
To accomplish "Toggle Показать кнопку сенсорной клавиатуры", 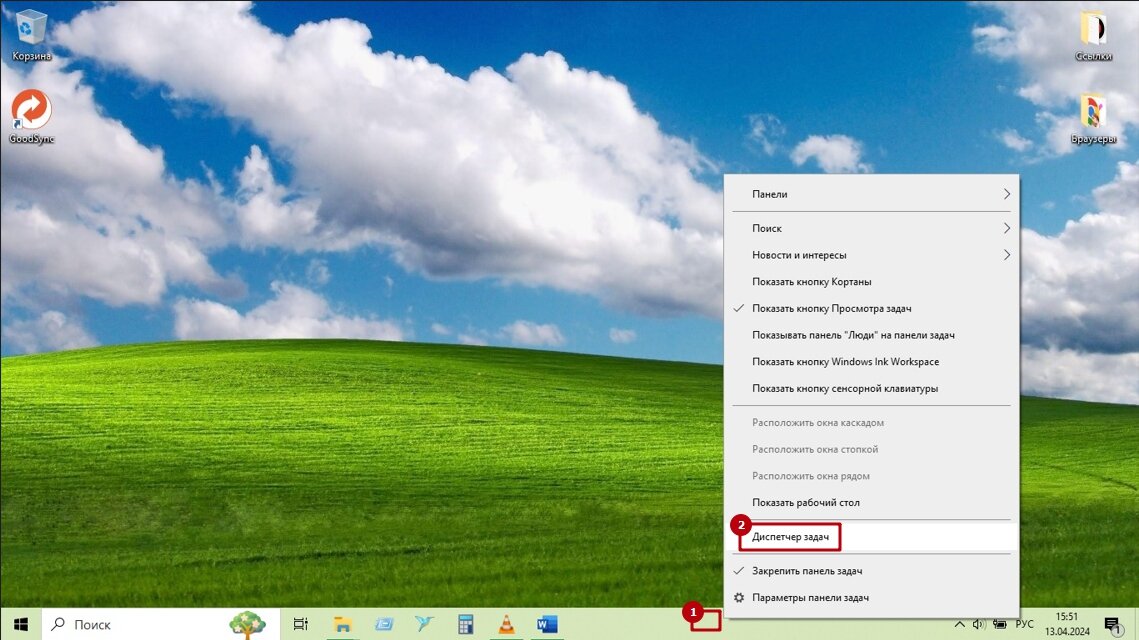I will [872, 389].
